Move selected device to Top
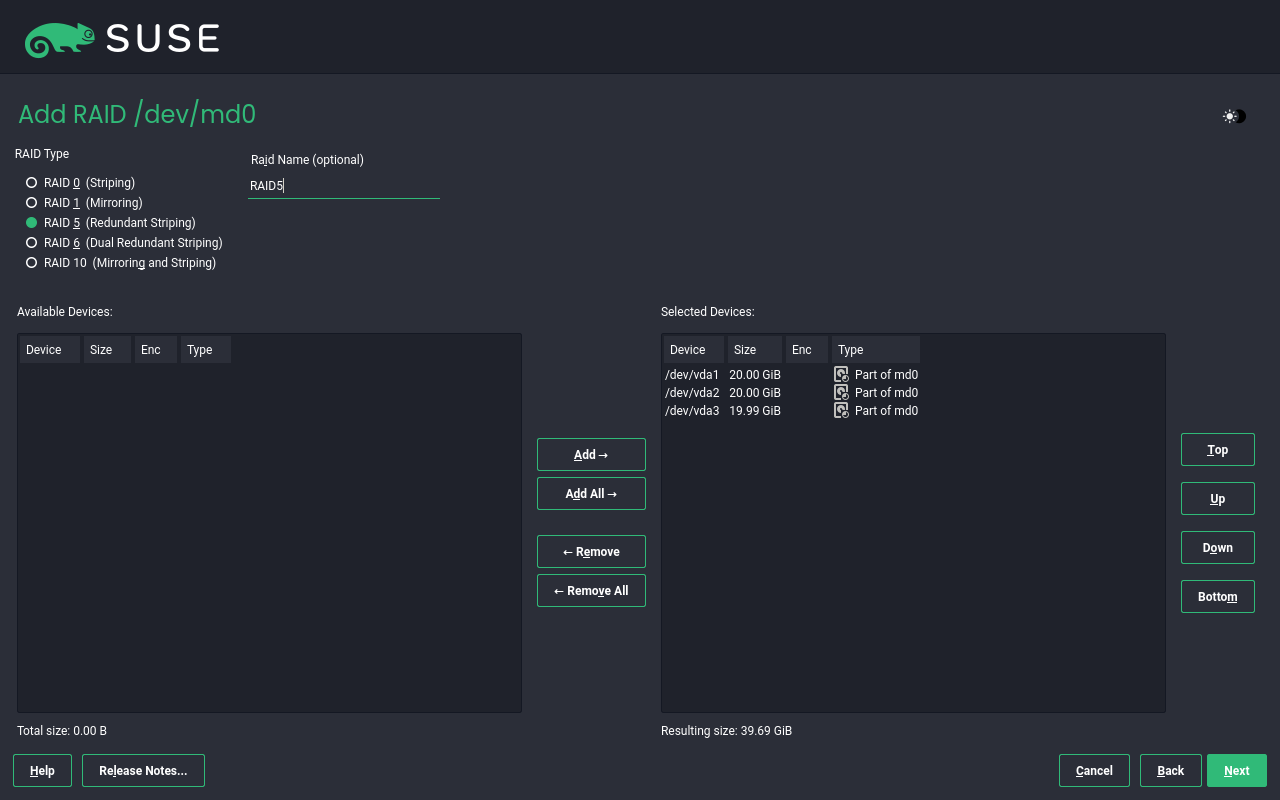Image resolution: width=1280 pixels, height=800 pixels. (1217, 450)
